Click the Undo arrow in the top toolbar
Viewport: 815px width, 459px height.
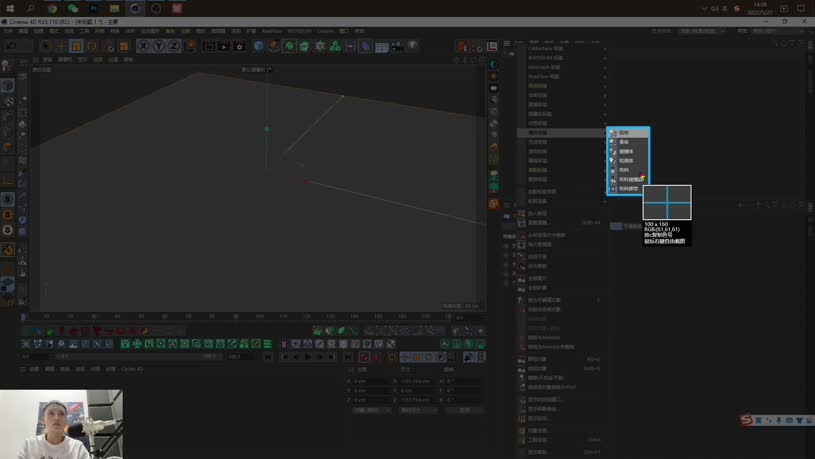point(11,46)
